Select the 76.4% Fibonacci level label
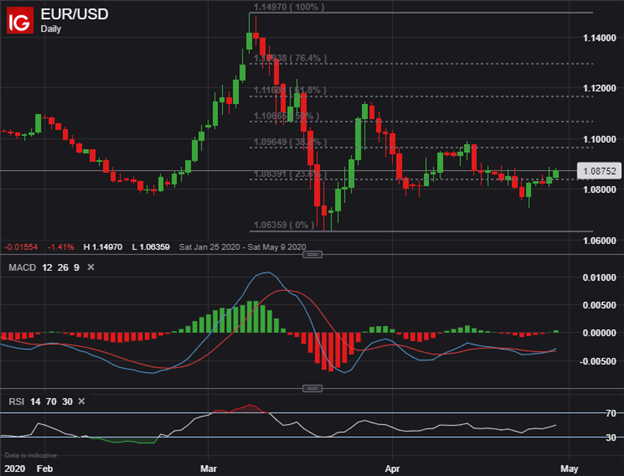 pos(290,58)
